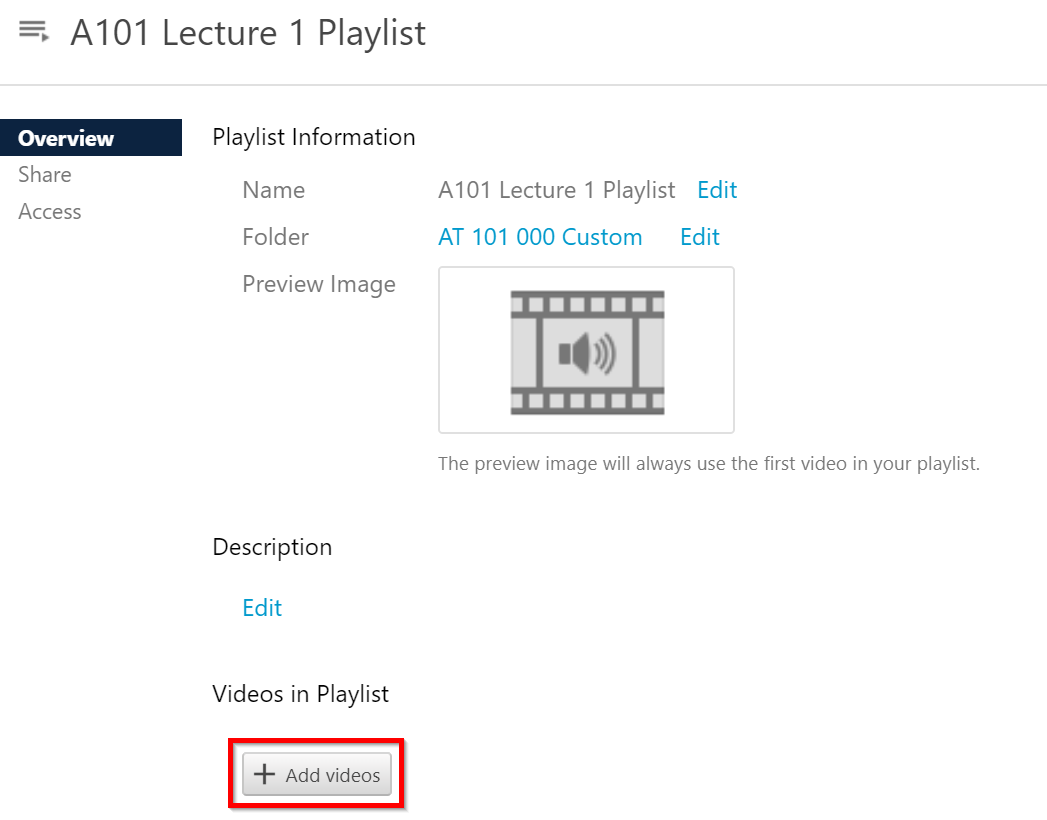The height and width of the screenshot is (820, 1047).
Task: Edit the playlist description
Action: point(262,608)
